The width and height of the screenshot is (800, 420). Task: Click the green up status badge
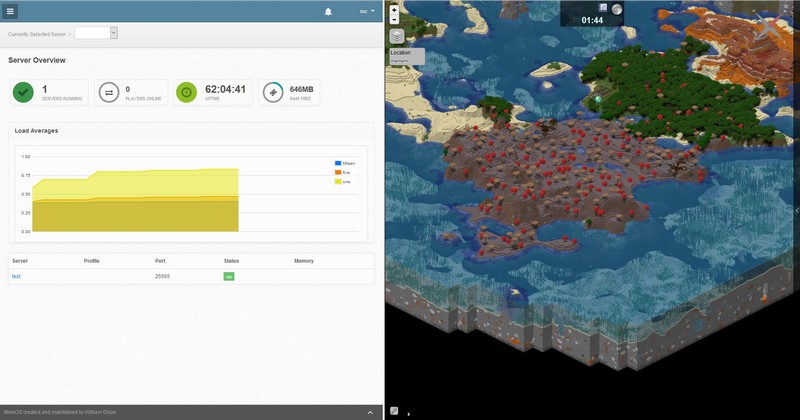[229, 277]
